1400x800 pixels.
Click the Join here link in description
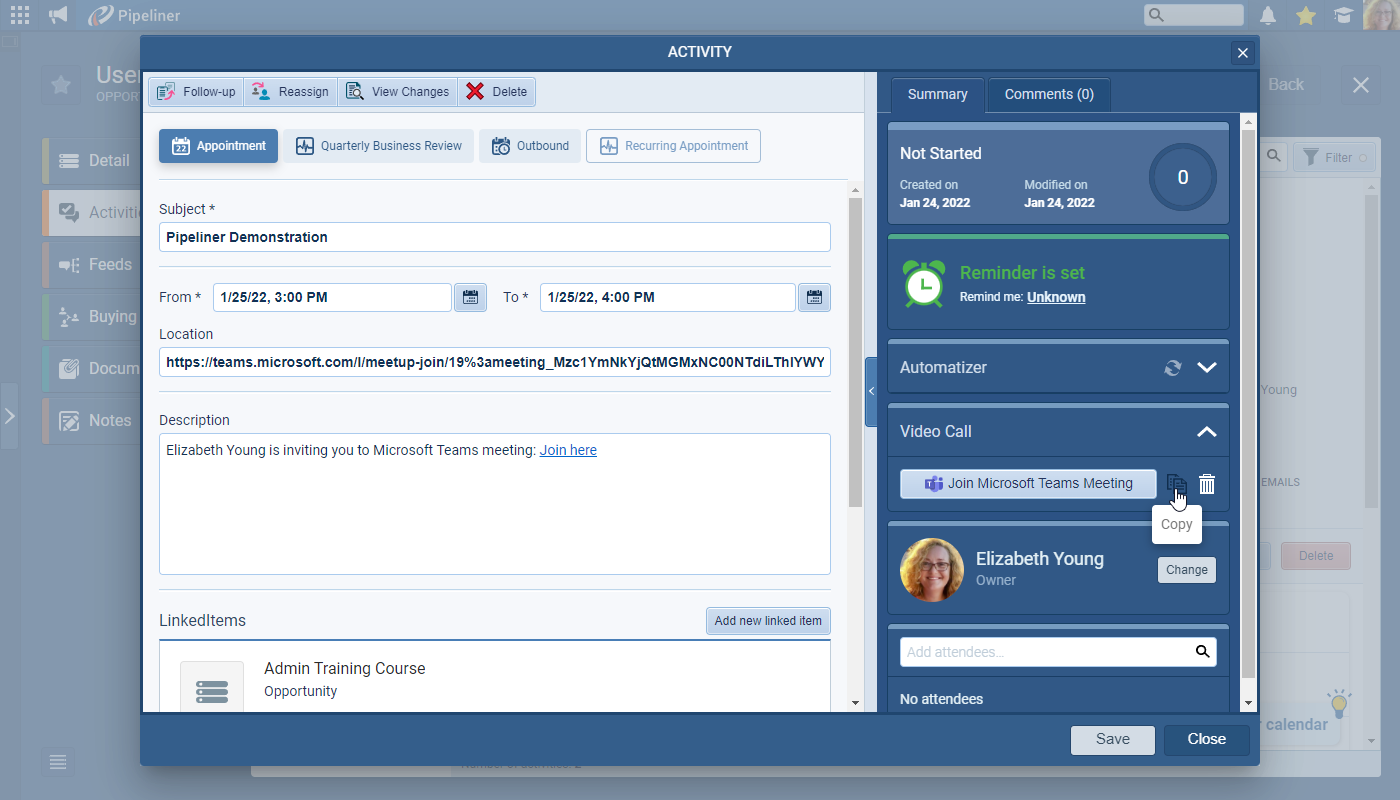coord(568,450)
